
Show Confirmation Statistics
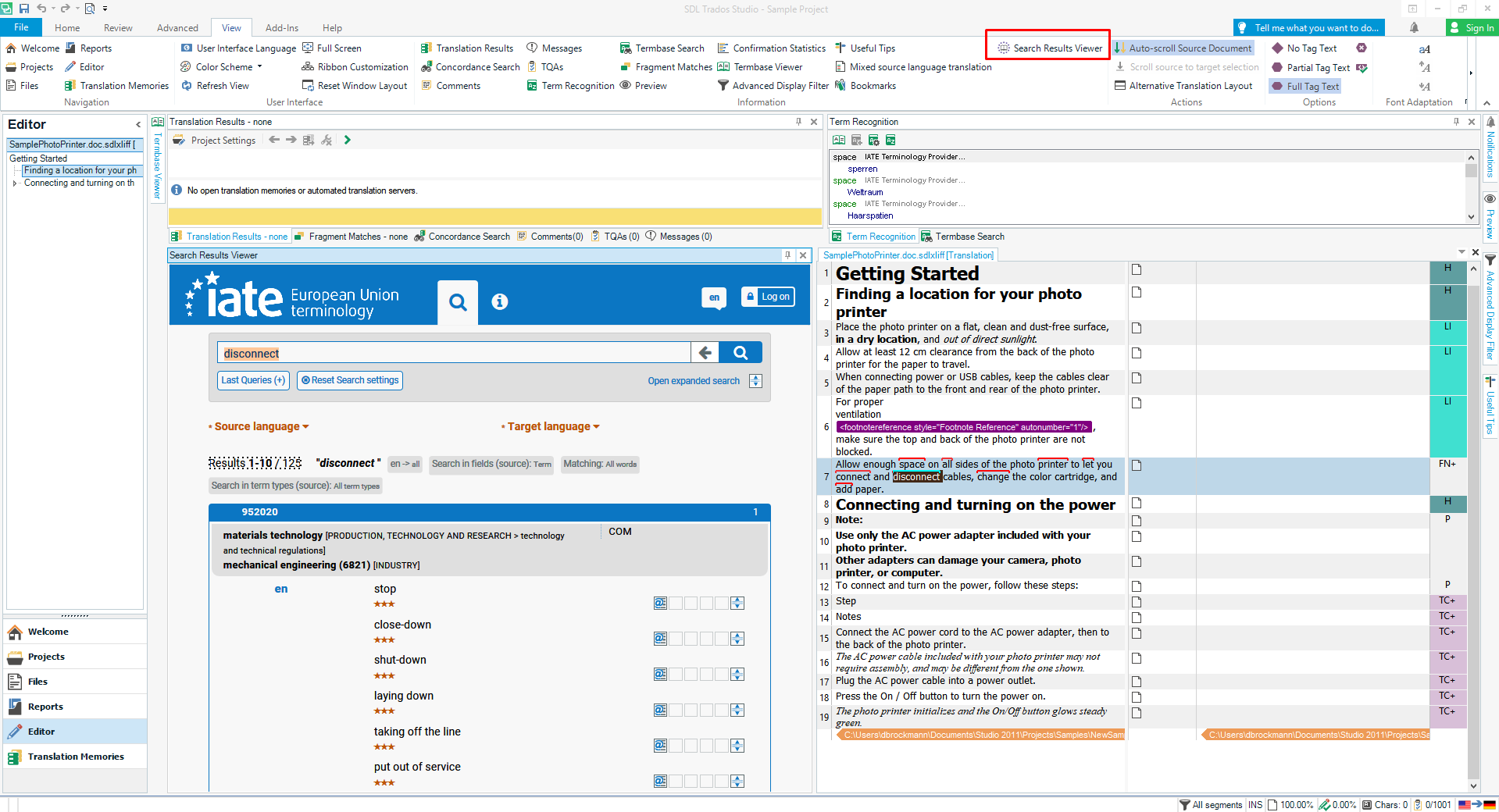771,48
